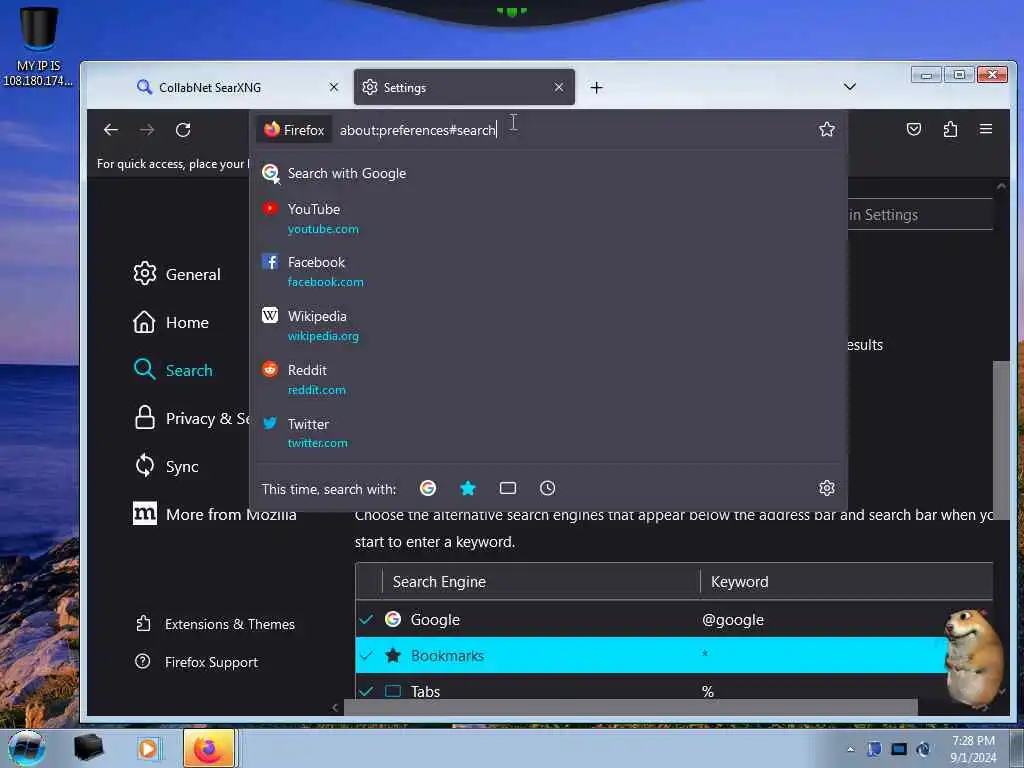
Task: Select Facebook suggestion
Action: [548, 272]
